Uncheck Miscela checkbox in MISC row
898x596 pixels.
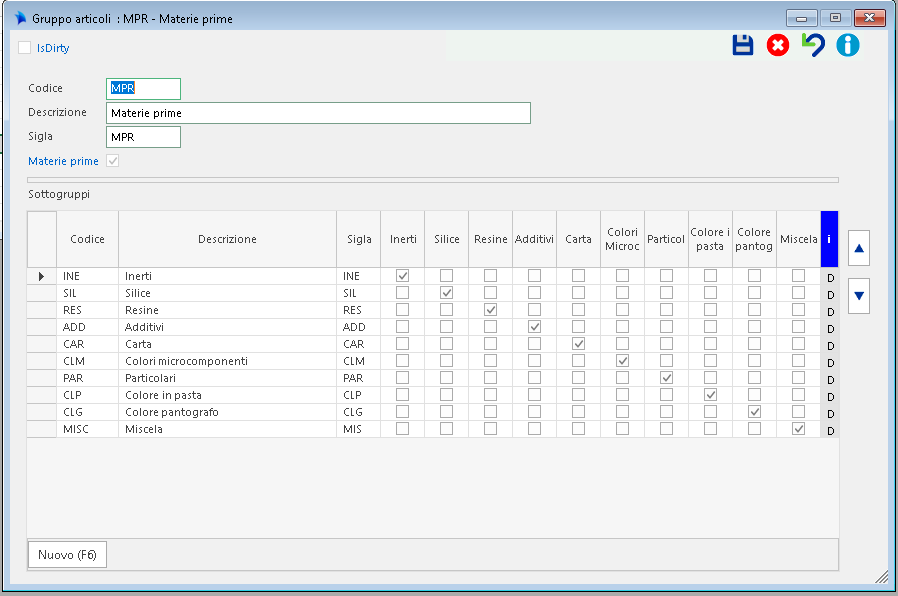(x=798, y=429)
